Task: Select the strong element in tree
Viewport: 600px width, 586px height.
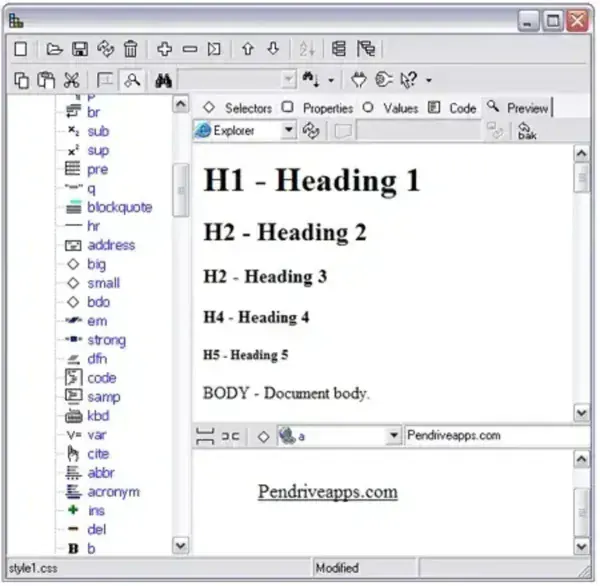Action: 106,340
